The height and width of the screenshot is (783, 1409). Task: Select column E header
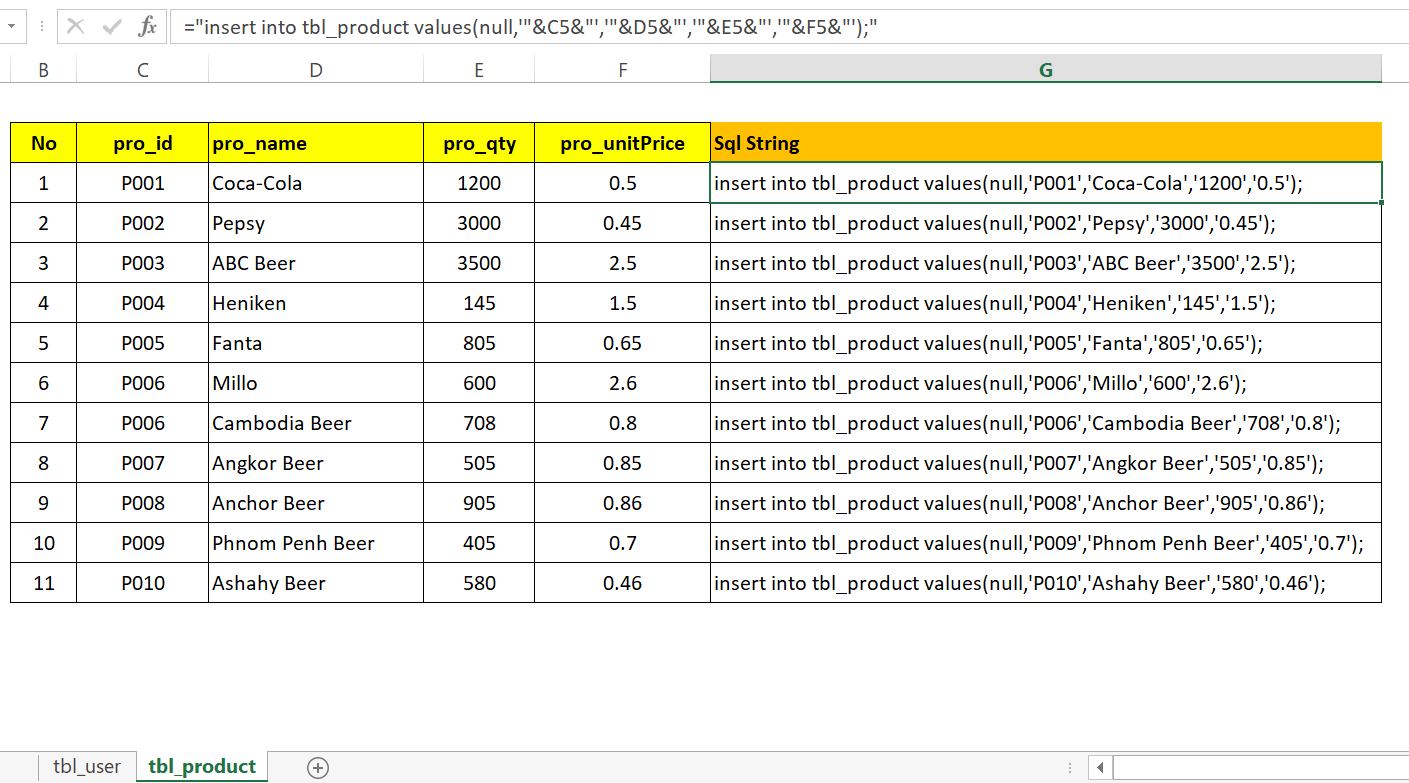tap(479, 70)
